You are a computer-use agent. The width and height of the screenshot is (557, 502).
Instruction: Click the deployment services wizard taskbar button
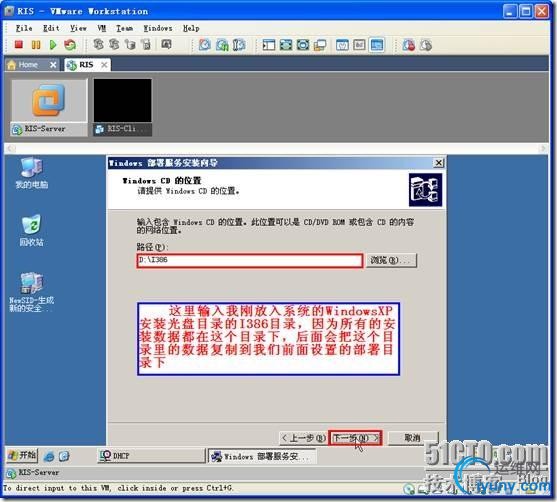click(x=261, y=456)
